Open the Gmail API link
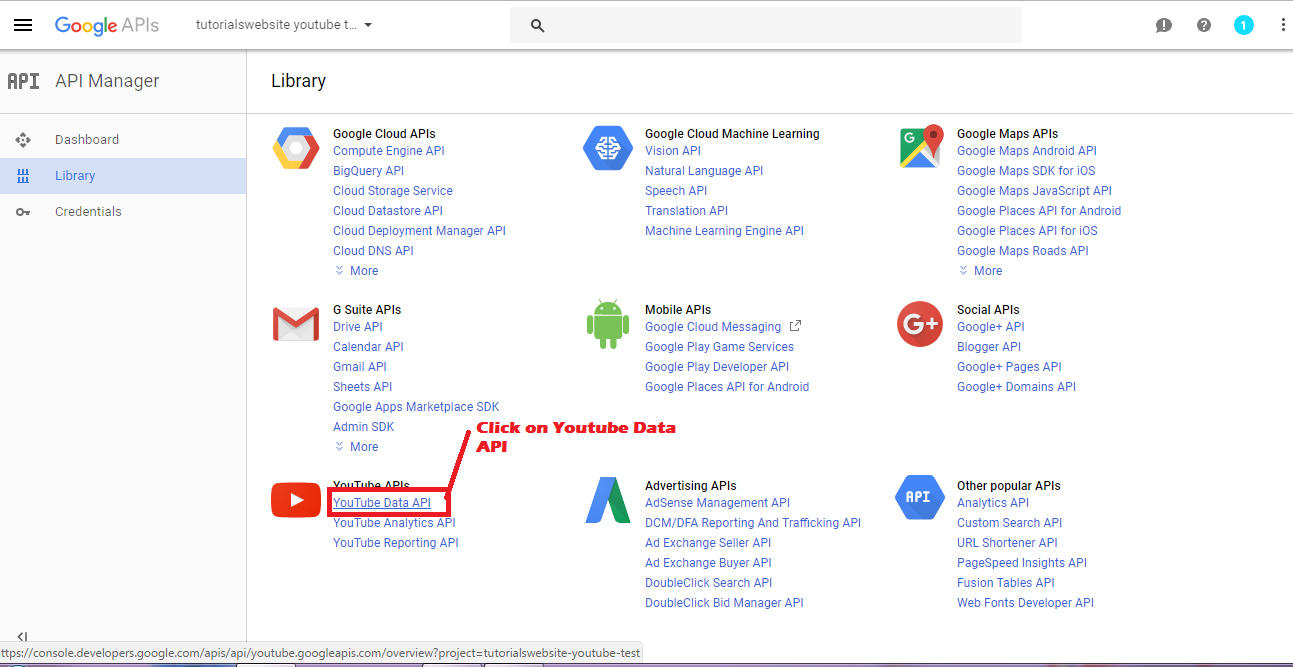1293x667 pixels. (360, 367)
